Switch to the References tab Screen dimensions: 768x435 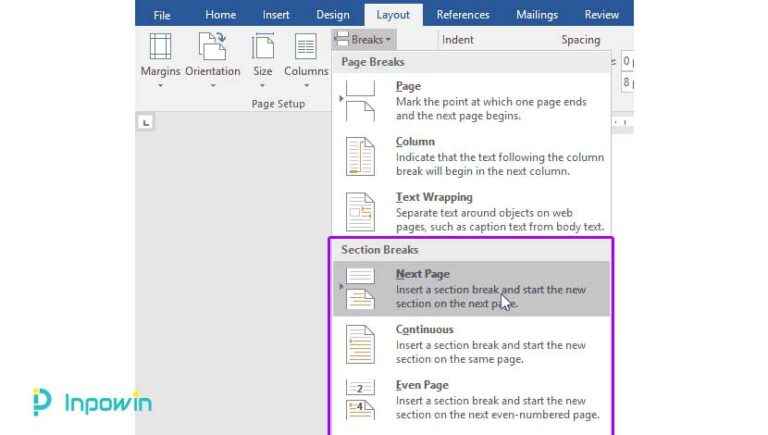(x=463, y=15)
